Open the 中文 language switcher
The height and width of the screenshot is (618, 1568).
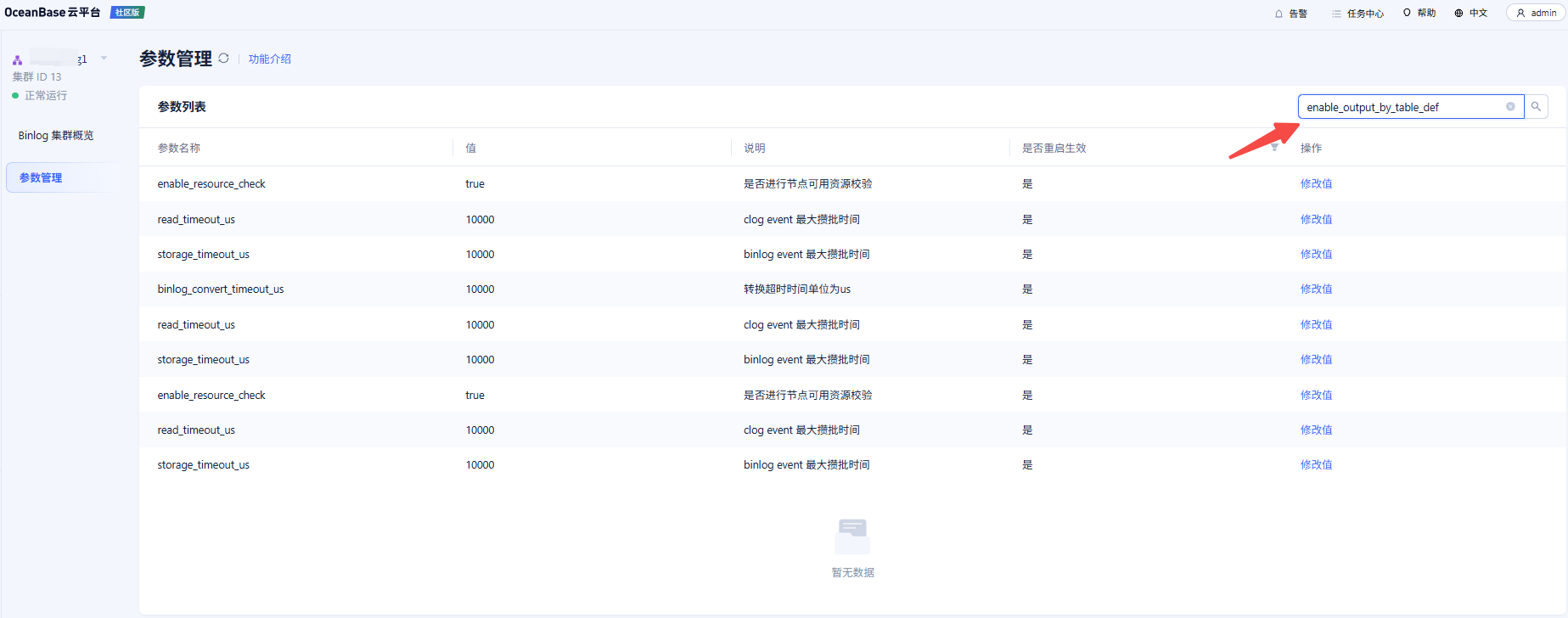(x=1470, y=14)
